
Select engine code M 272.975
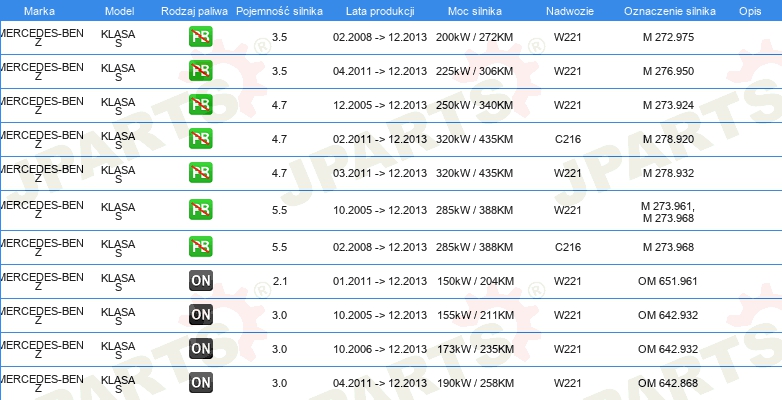(668, 37)
